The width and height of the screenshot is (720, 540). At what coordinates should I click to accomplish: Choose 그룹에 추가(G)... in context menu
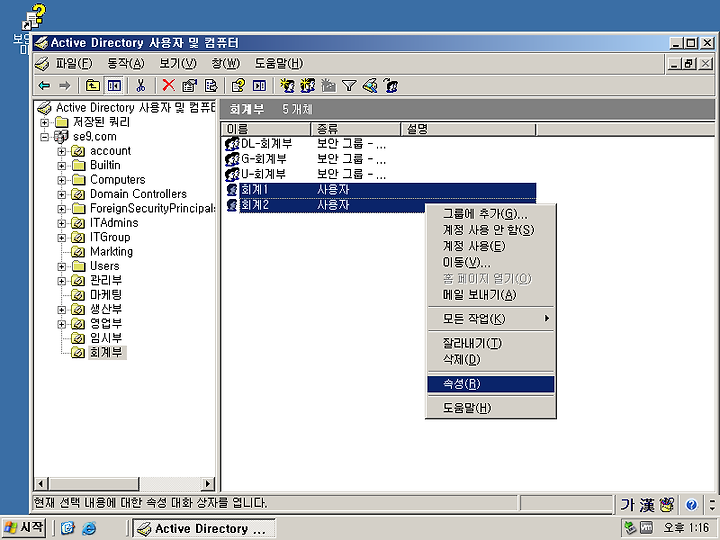click(x=490, y=214)
